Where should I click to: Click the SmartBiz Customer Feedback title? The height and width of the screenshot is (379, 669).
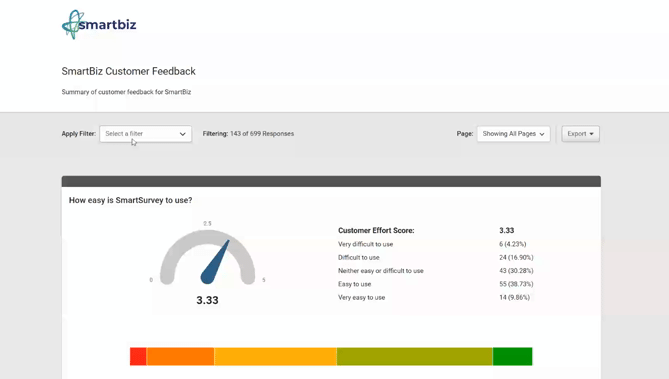(128, 71)
